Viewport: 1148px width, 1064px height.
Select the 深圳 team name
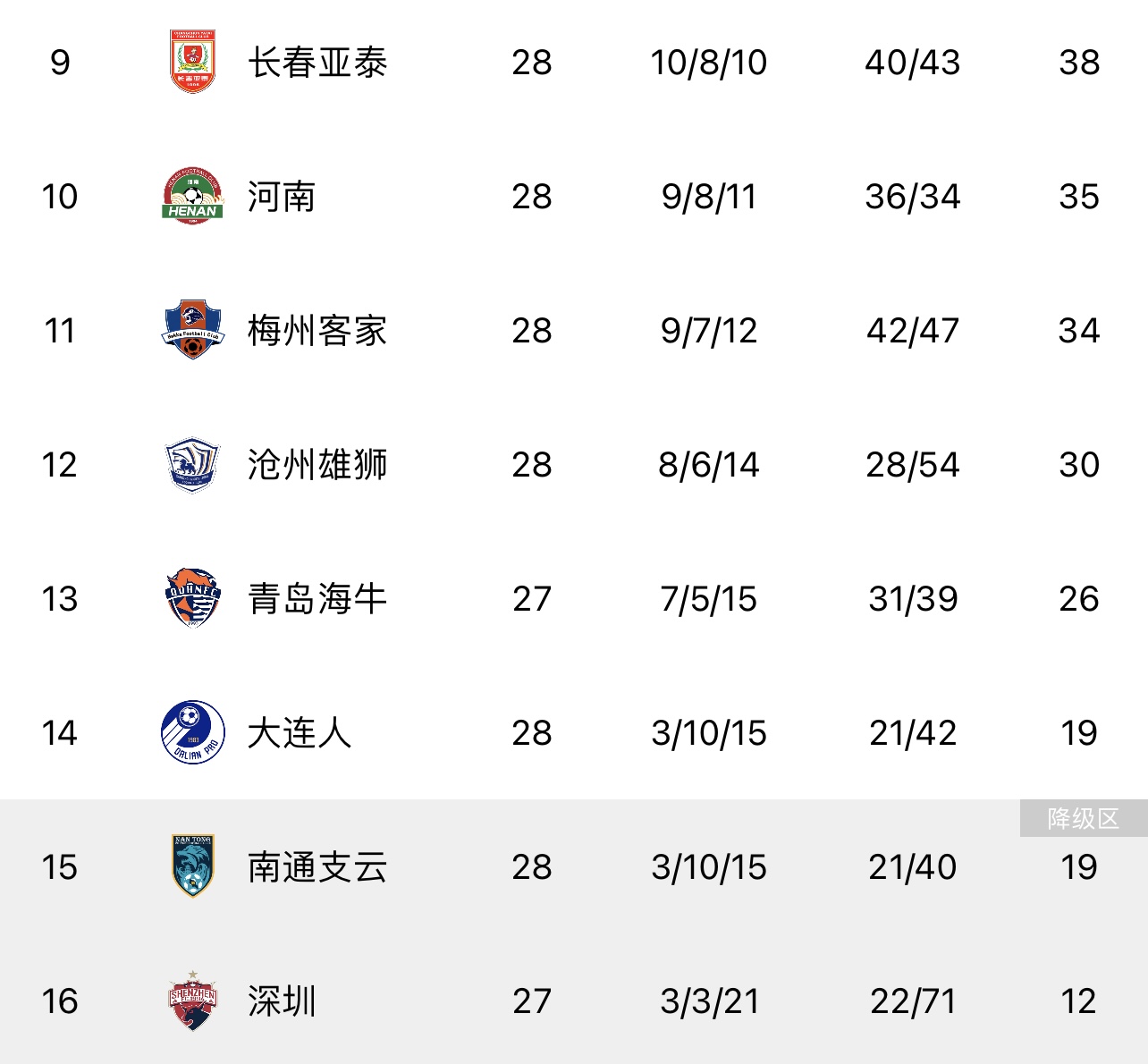click(282, 1001)
